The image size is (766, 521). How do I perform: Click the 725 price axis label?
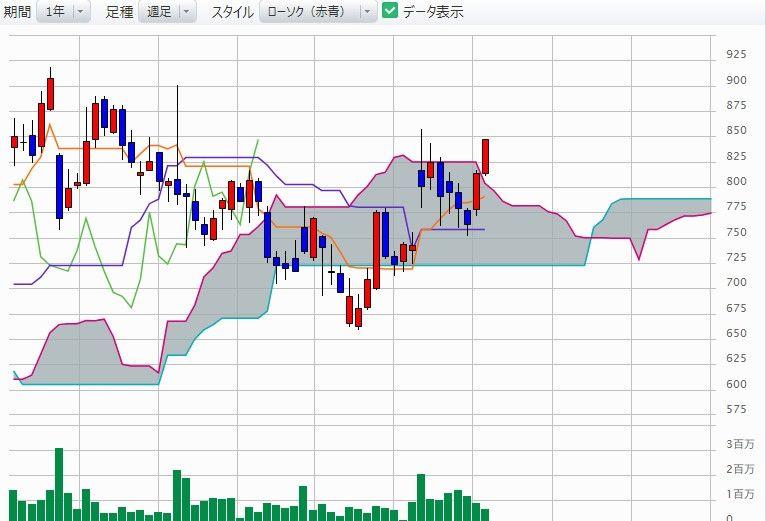click(736, 257)
